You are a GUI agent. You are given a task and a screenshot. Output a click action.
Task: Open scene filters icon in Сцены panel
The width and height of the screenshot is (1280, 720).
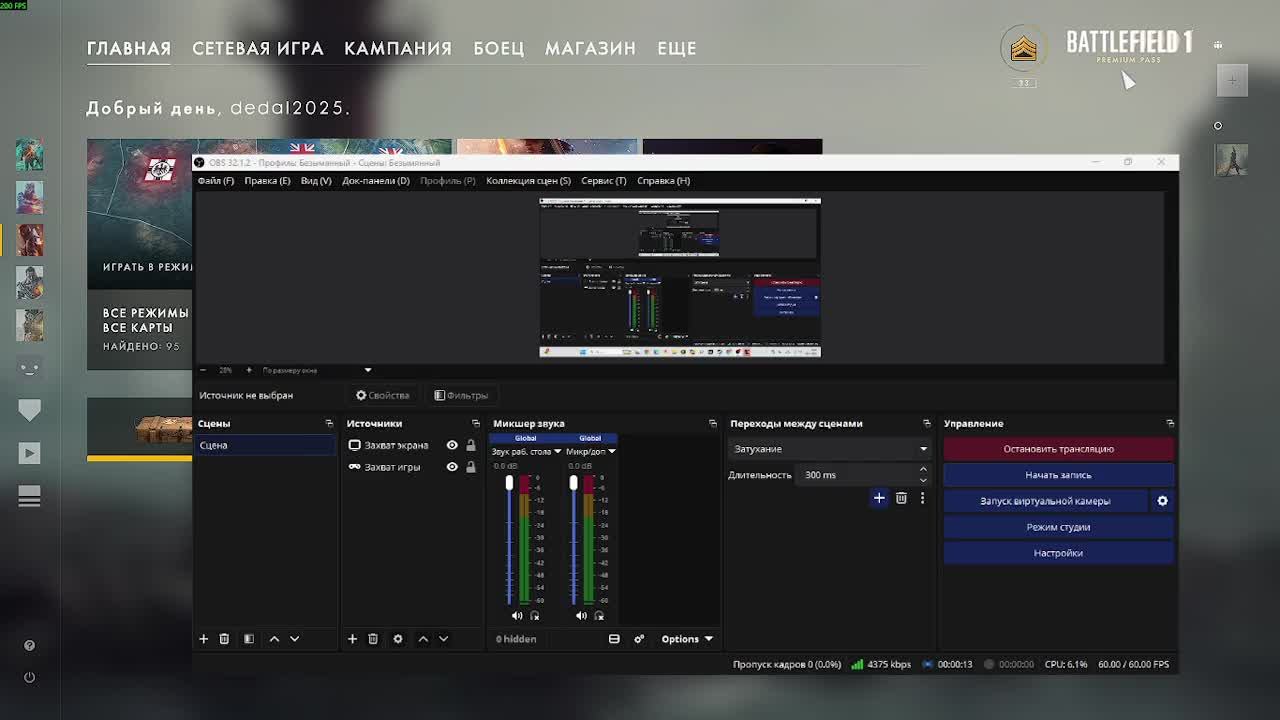pyautogui.click(x=249, y=639)
